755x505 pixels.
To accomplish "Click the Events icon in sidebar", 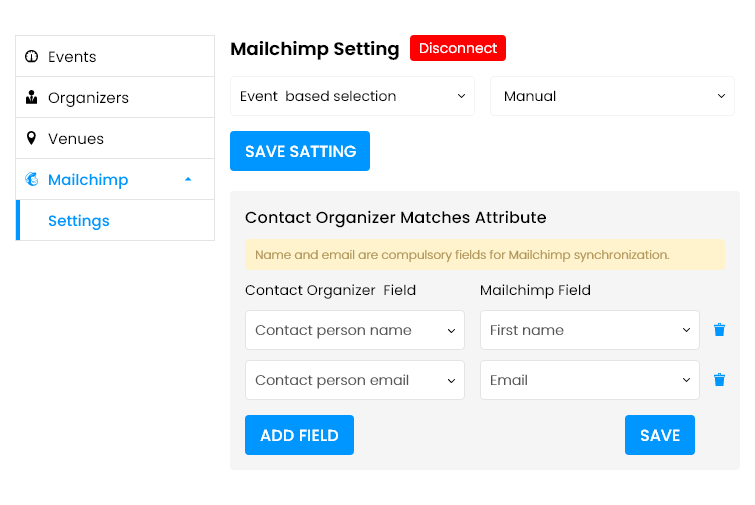I will coord(32,56).
